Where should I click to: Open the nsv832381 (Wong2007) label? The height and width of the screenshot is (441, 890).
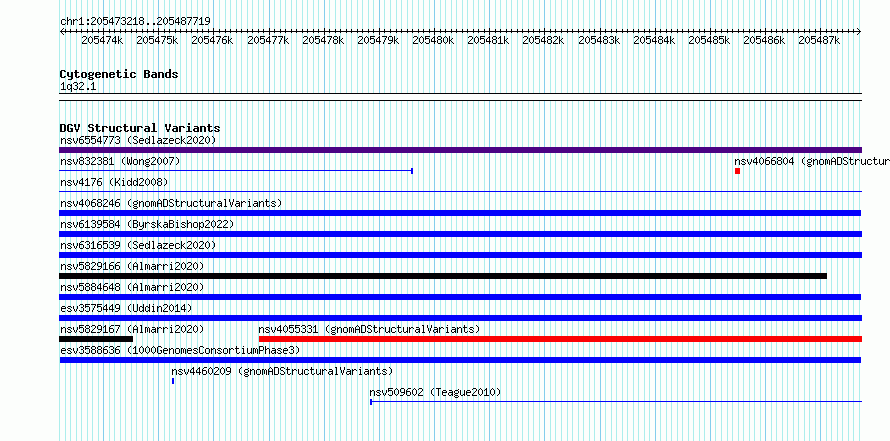[x=120, y=161]
